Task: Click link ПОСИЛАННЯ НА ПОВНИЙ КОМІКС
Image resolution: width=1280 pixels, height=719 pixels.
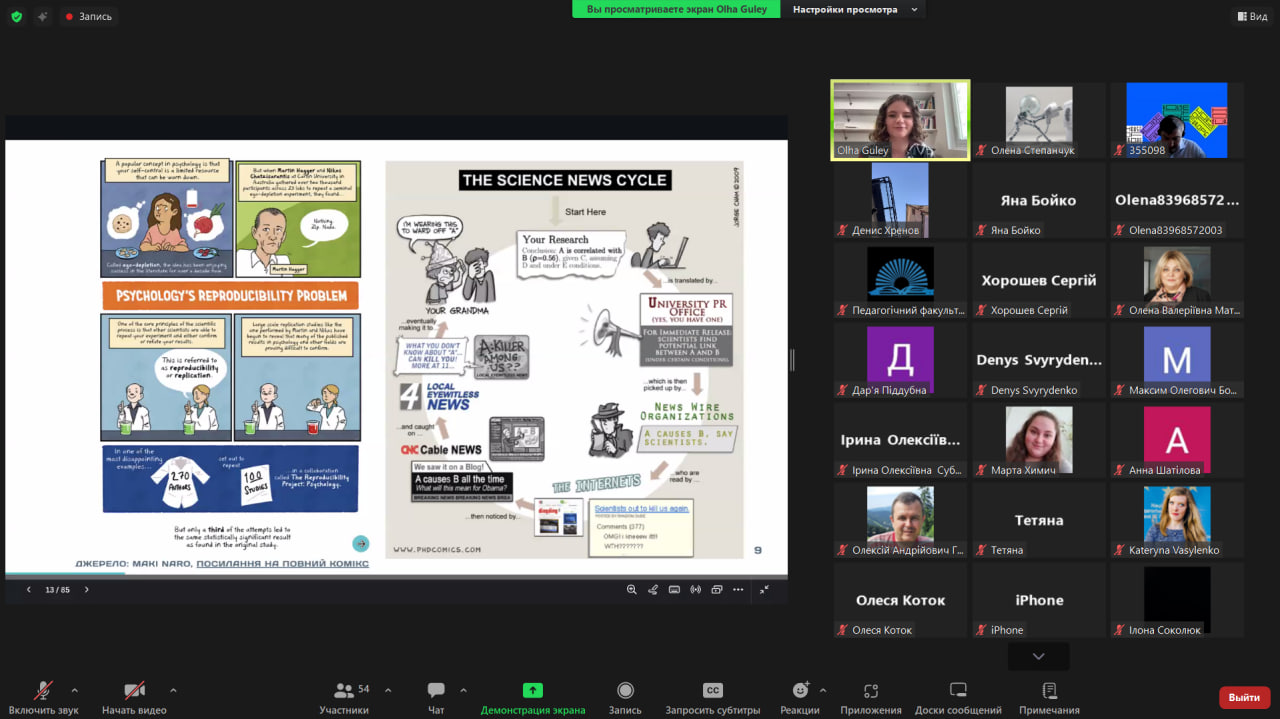Action: [282, 564]
